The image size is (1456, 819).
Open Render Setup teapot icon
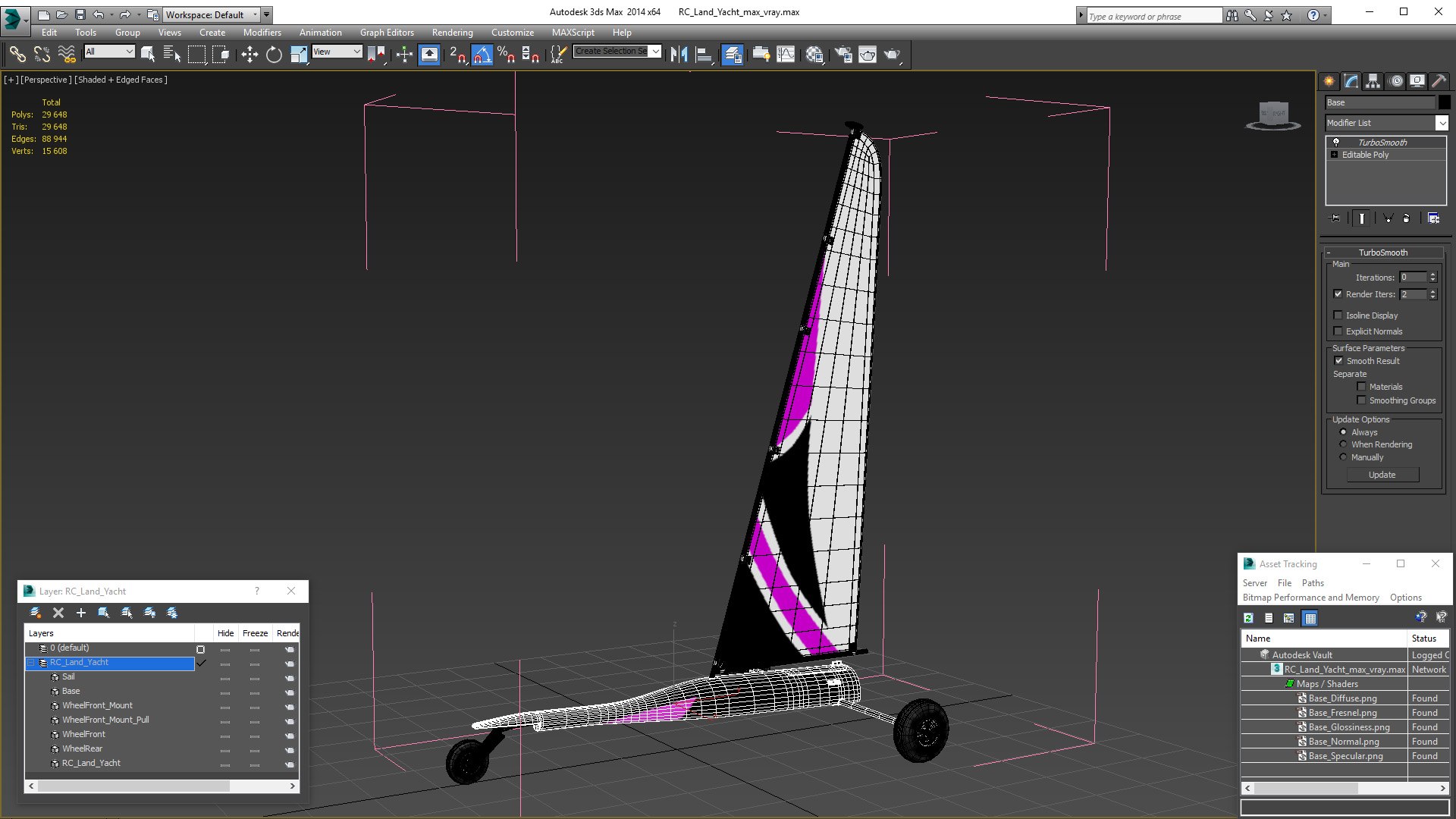click(843, 54)
